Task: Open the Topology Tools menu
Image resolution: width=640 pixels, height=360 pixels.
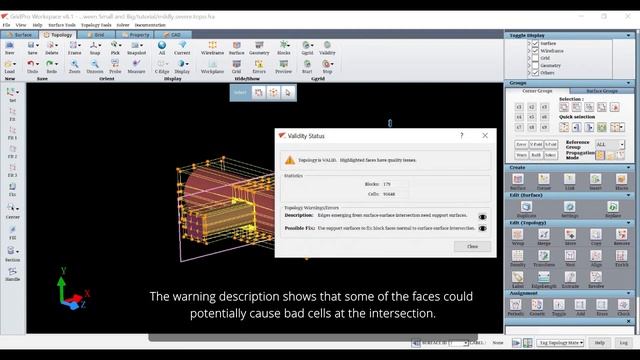Action: [96, 25]
